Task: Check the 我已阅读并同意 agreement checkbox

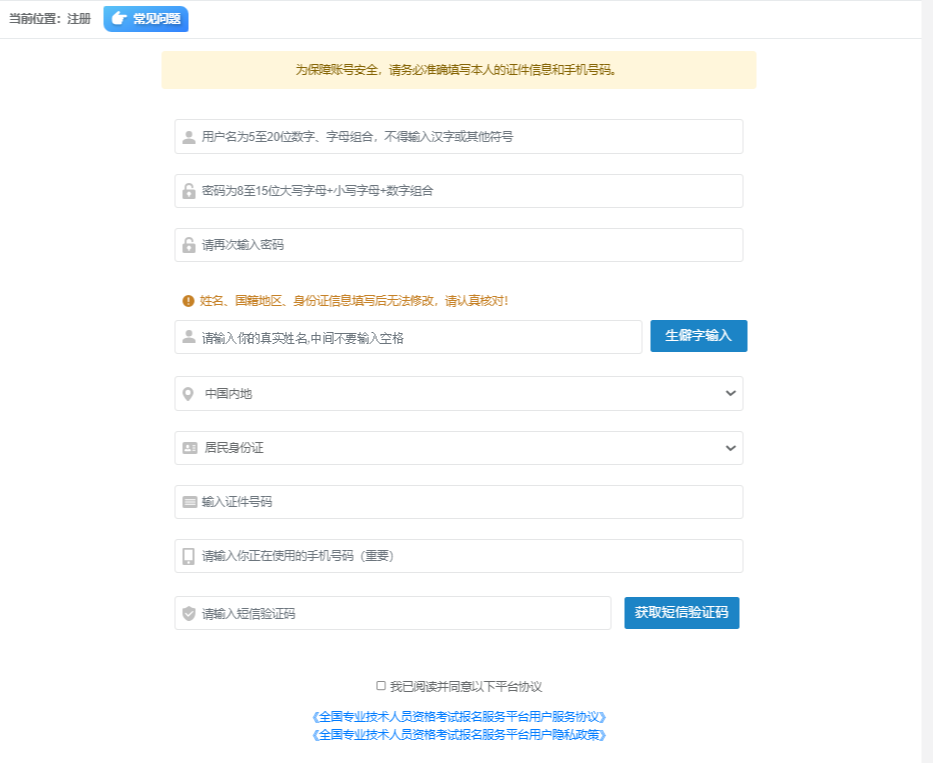Action: (381, 686)
